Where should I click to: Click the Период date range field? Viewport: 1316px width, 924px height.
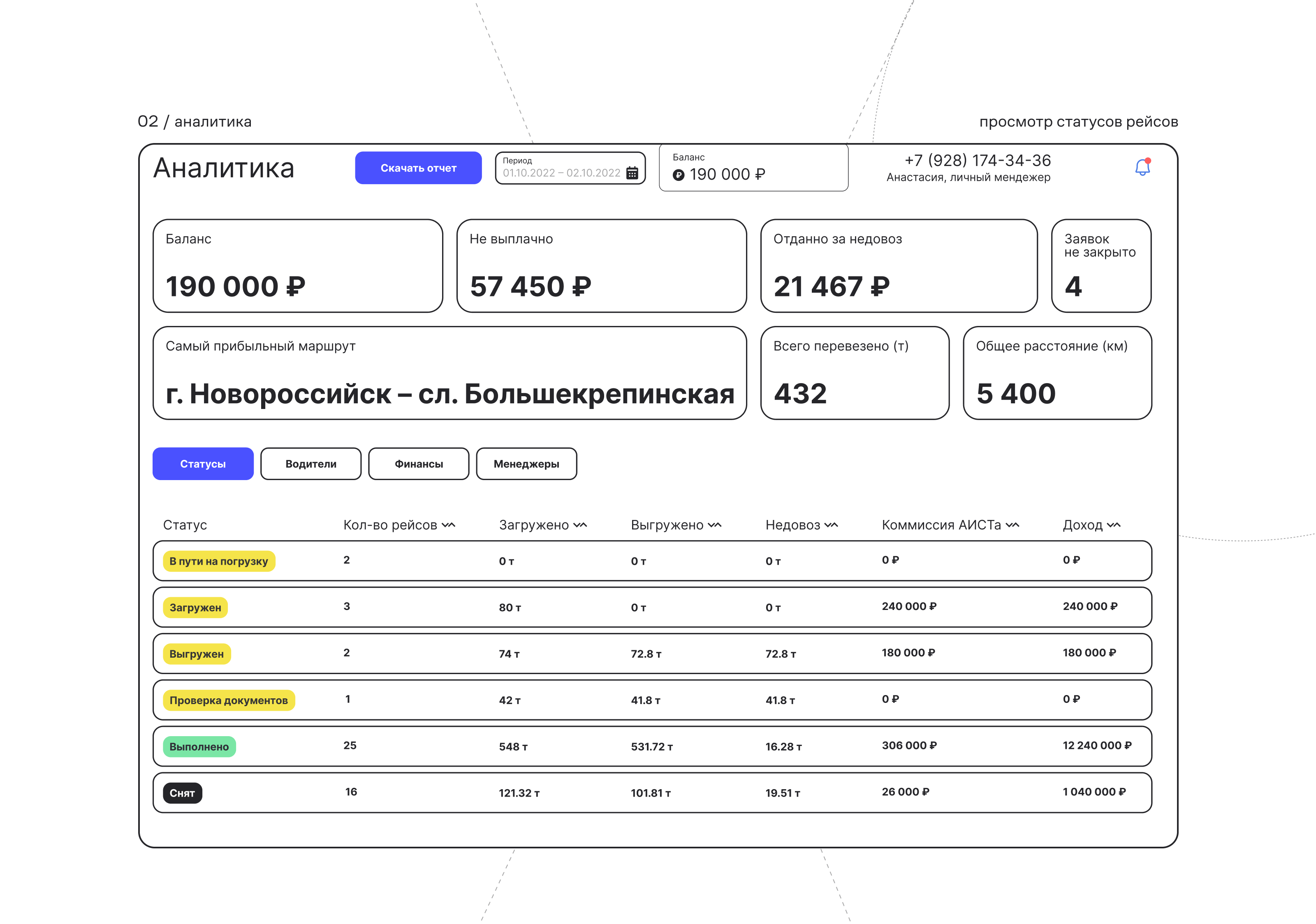click(561, 172)
